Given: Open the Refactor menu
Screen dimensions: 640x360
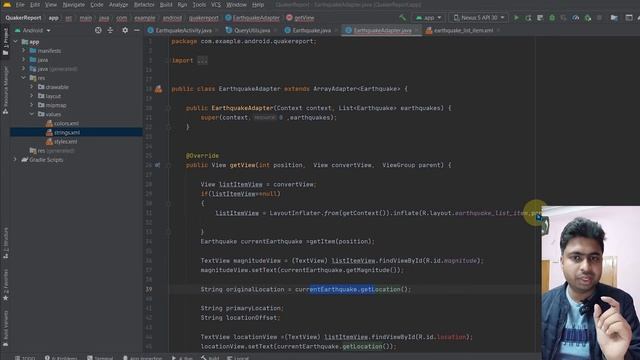Looking at the screenshot, I should 144,5.
